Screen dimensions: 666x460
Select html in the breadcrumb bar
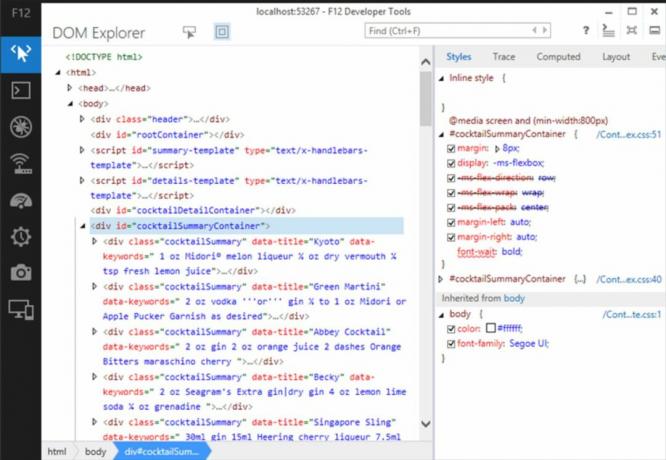(57, 451)
